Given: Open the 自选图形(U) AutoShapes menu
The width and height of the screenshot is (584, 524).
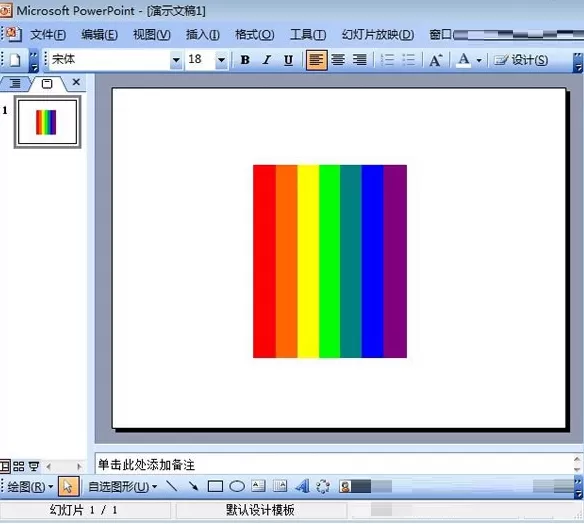Looking at the screenshot, I should click(123, 487).
